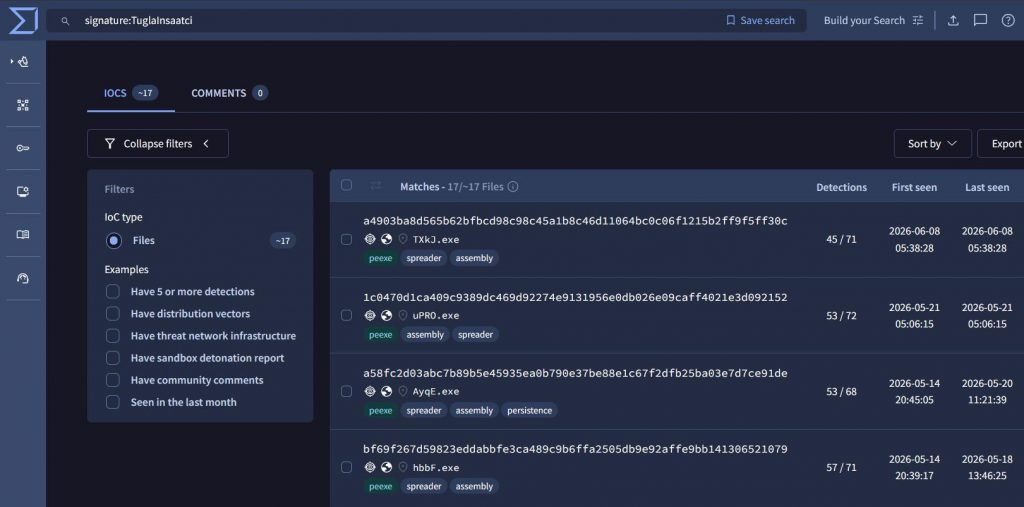The image size is (1024, 507).
Task: Open the Sort by dropdown
Action: click(933, 144)
